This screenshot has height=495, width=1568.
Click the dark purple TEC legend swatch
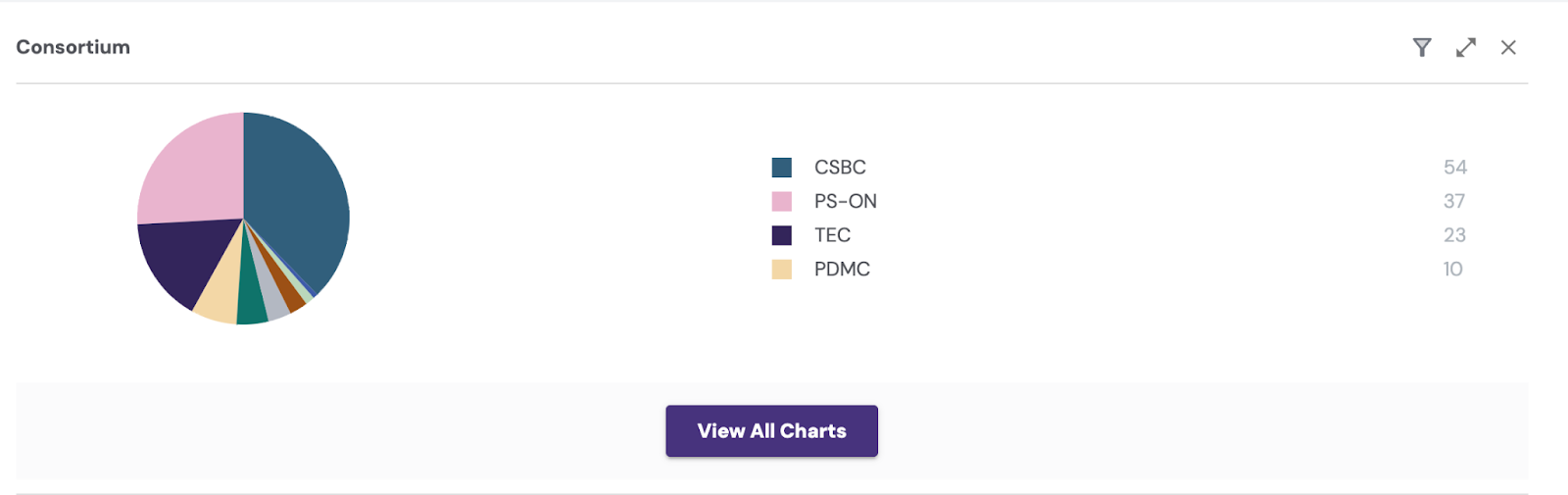(782, 235)
